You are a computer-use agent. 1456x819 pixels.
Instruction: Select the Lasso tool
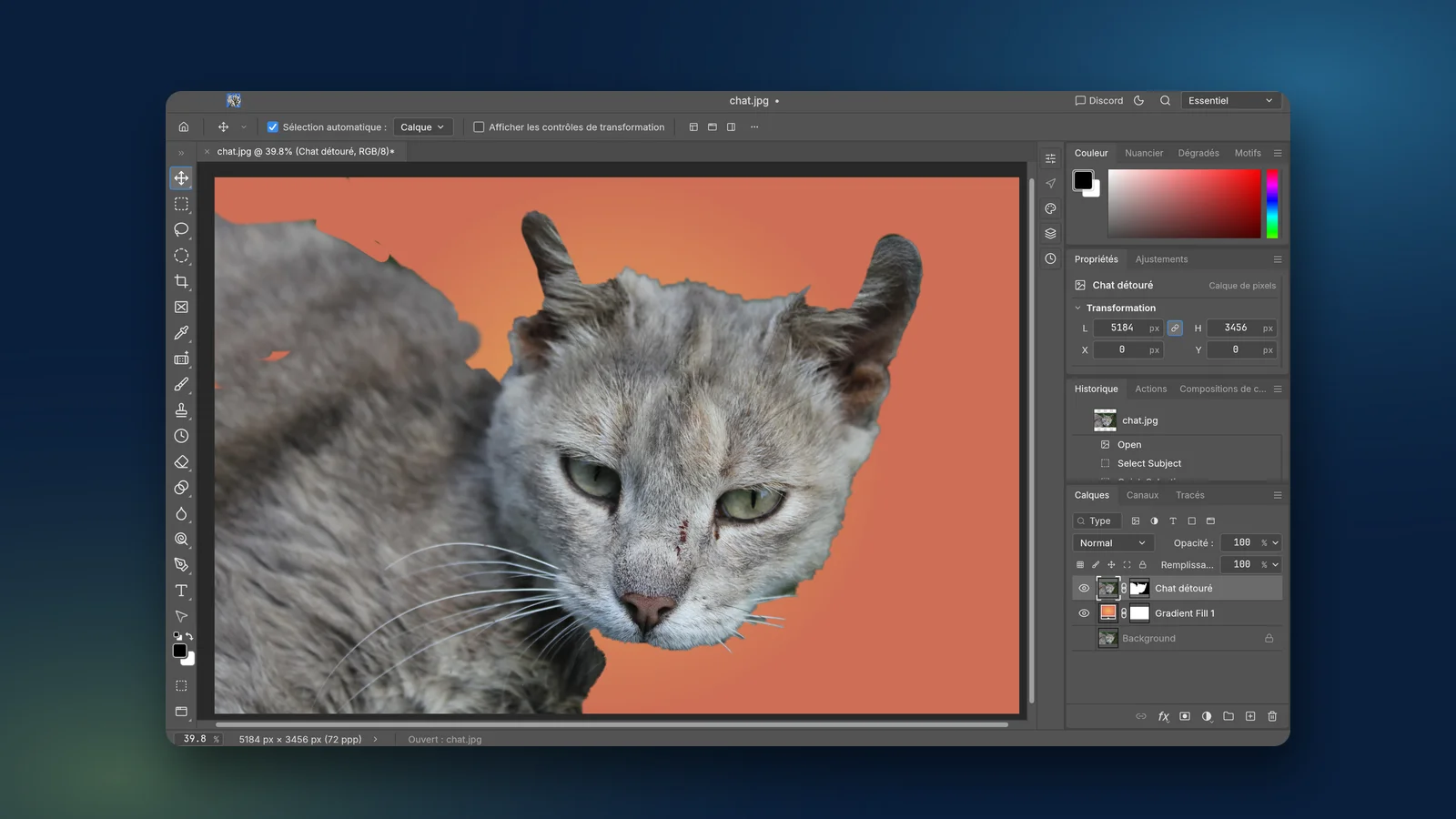tap(181, 229)
